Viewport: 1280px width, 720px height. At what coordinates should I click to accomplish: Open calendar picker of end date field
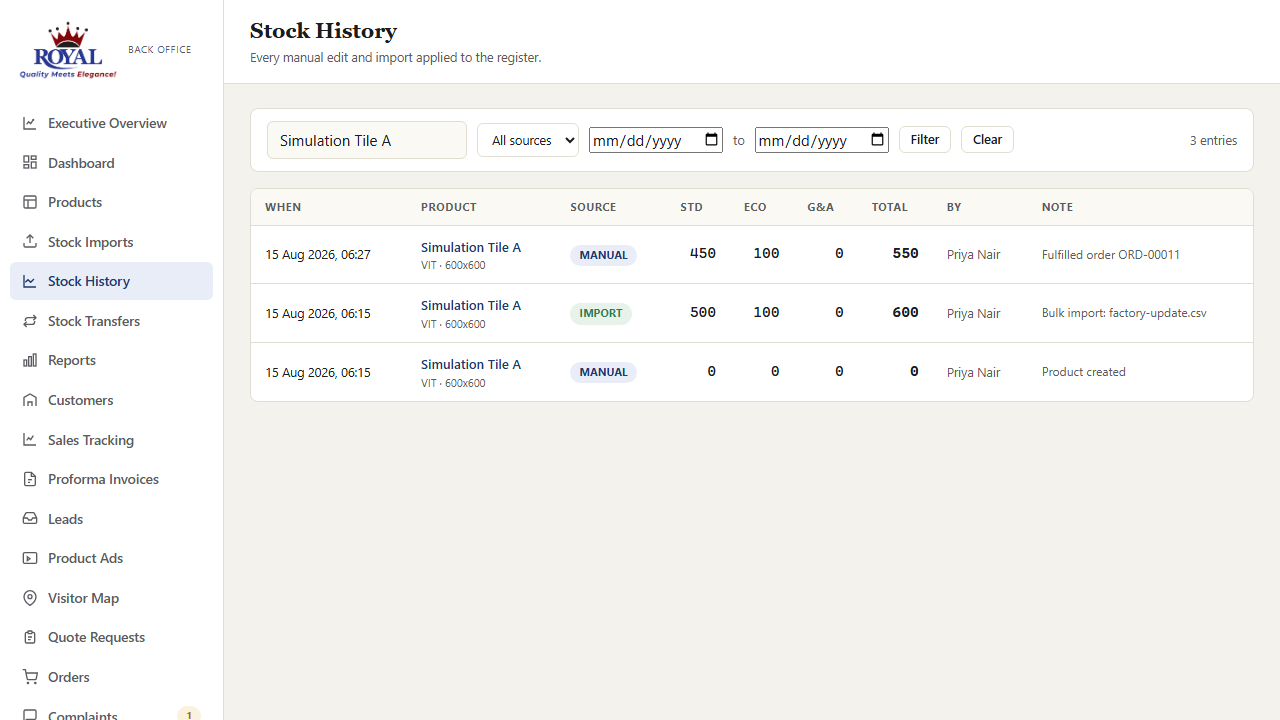(878, 140)
